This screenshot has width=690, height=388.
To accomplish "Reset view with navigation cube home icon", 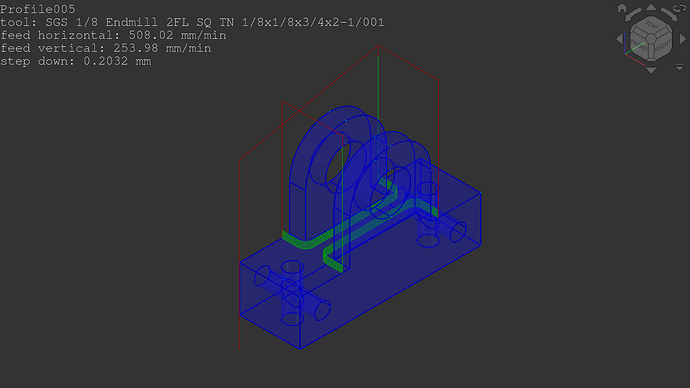I will [x=622, y=8].
